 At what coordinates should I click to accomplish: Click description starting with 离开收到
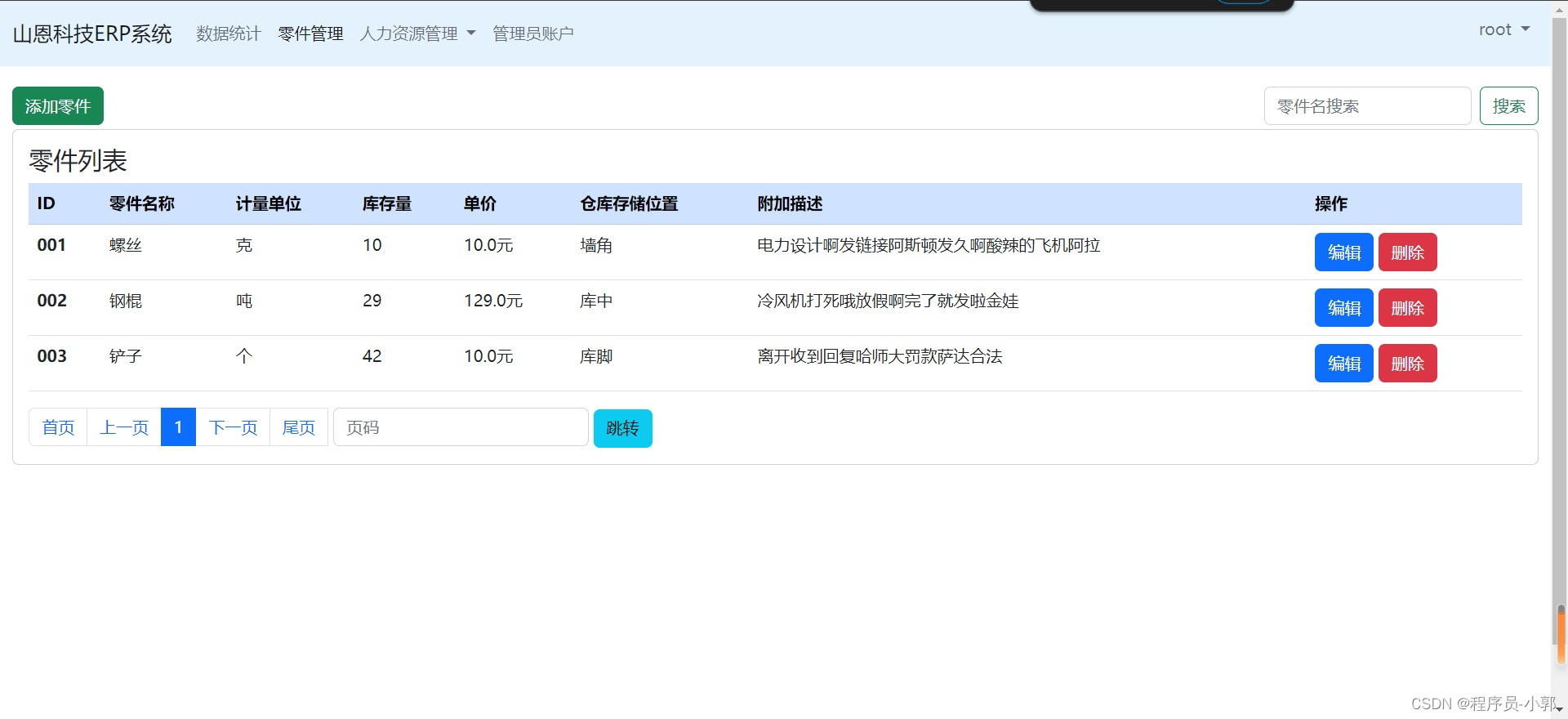(880, 356)
